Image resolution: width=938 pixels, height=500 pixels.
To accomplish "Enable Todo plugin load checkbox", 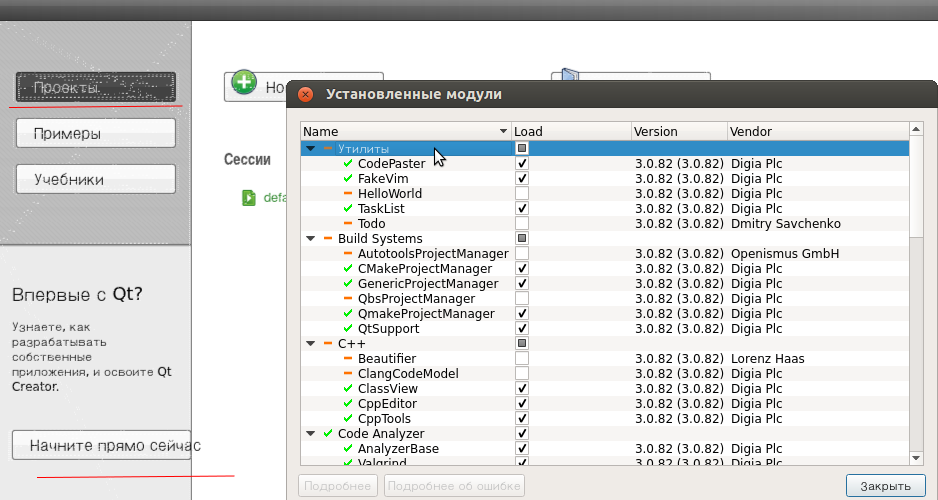I will [522, 223].
